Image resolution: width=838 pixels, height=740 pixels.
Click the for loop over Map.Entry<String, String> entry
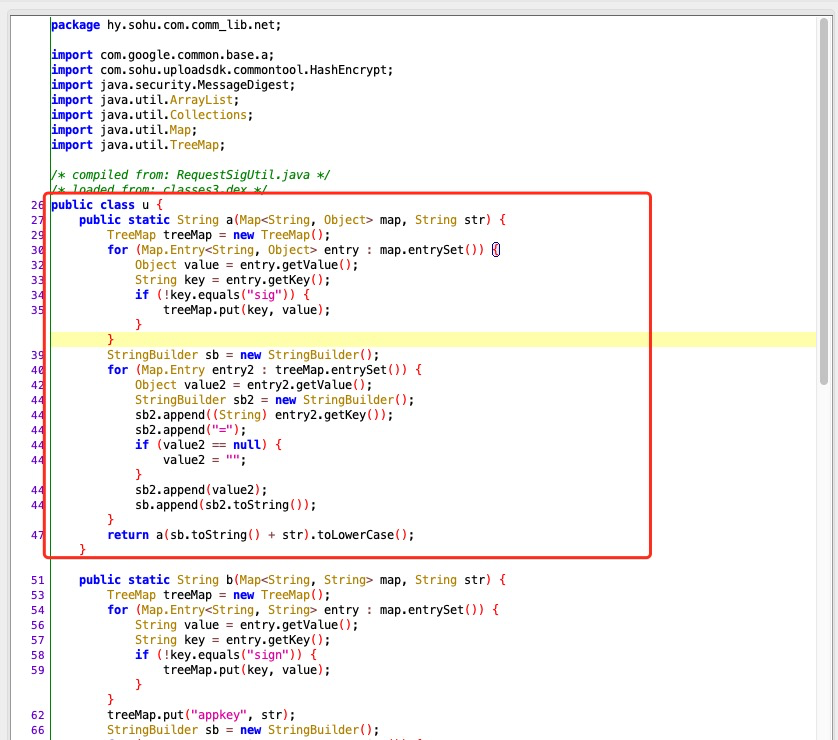point(303,610)
